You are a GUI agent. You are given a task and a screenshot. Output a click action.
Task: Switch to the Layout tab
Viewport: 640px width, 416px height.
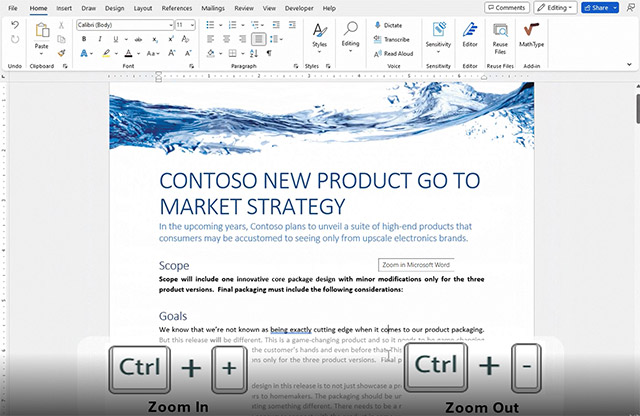point(143,8)
